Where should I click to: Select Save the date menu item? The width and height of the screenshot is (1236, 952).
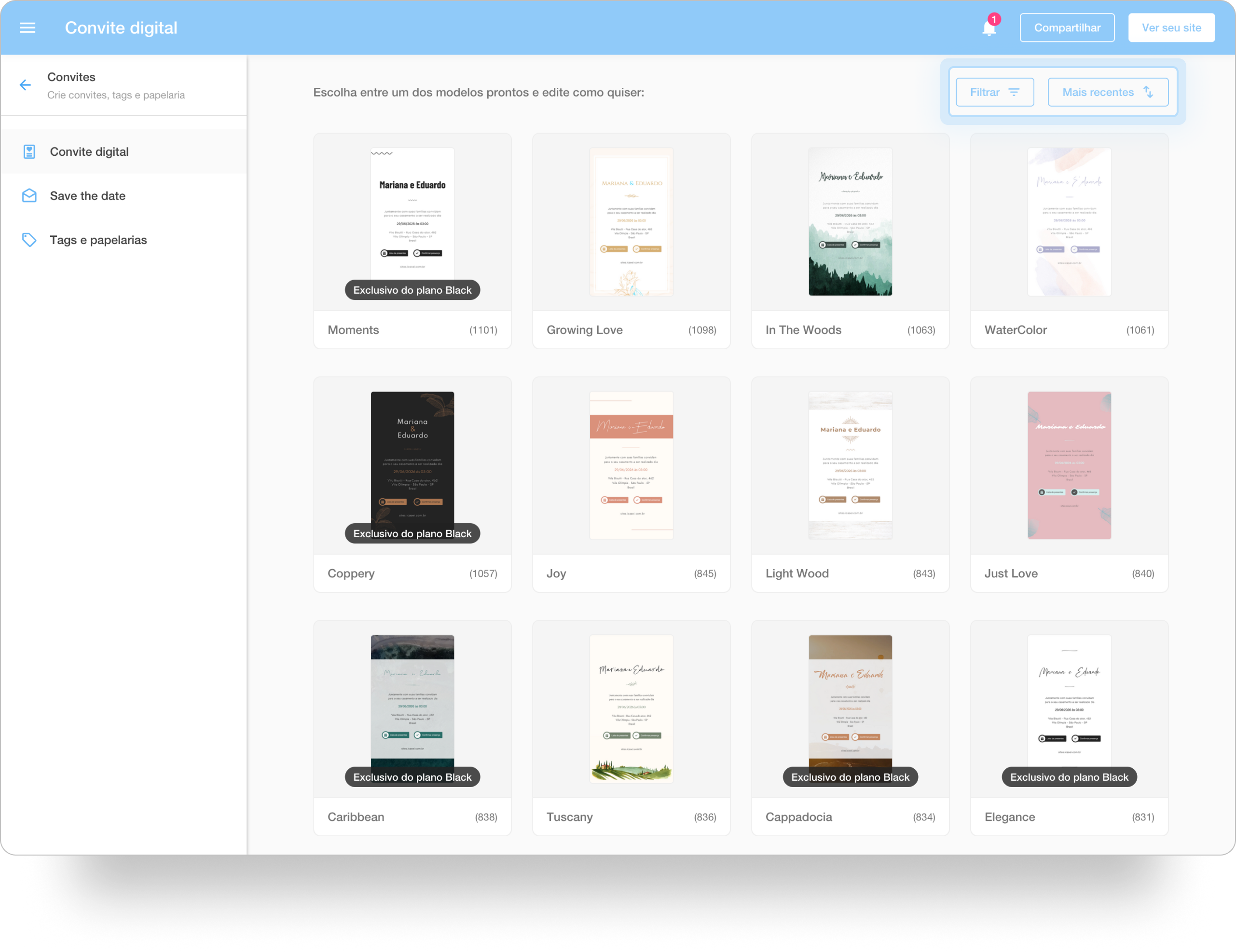(x=88, y=196)
